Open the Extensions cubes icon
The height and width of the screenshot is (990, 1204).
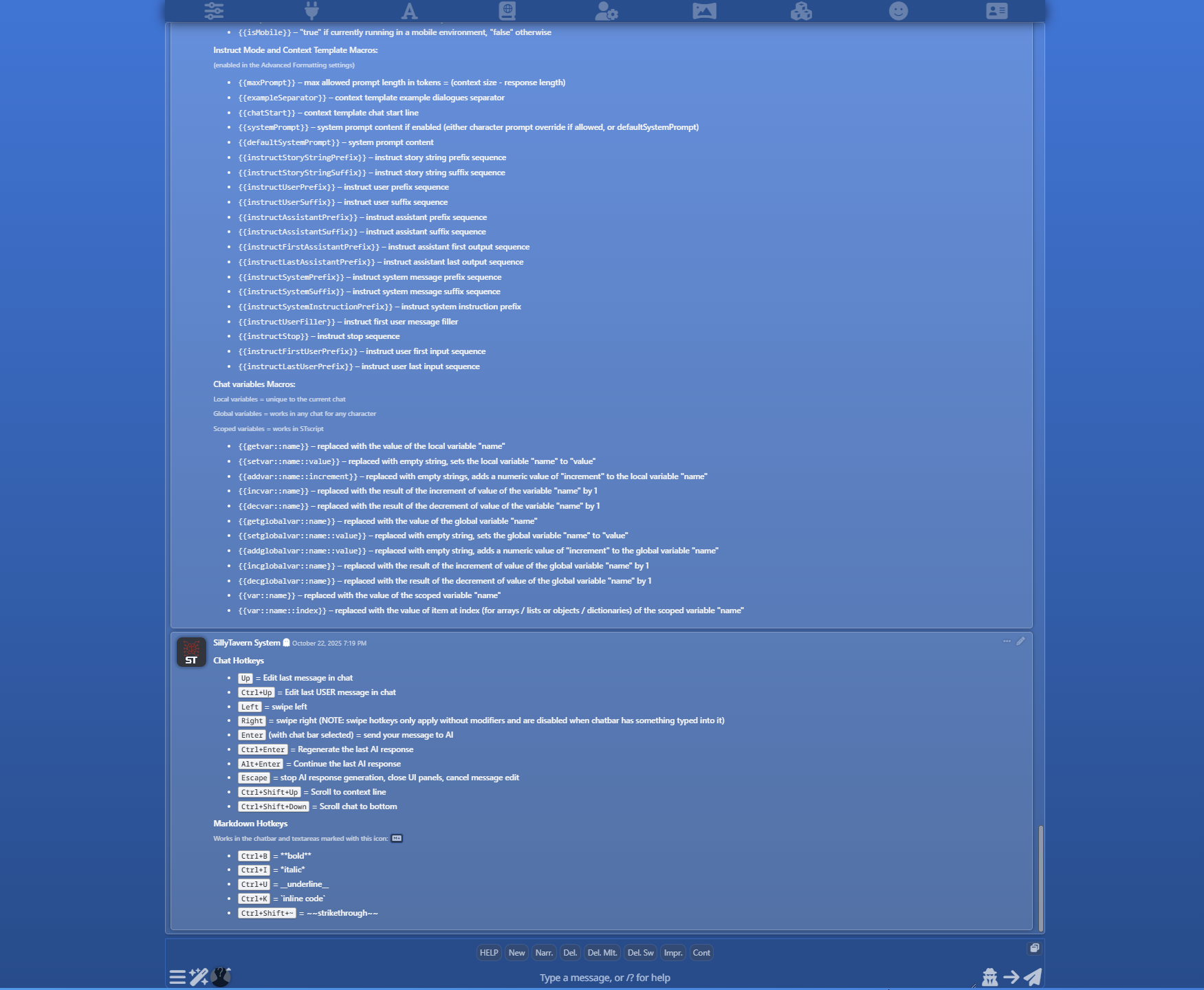[x=801, y=11]
